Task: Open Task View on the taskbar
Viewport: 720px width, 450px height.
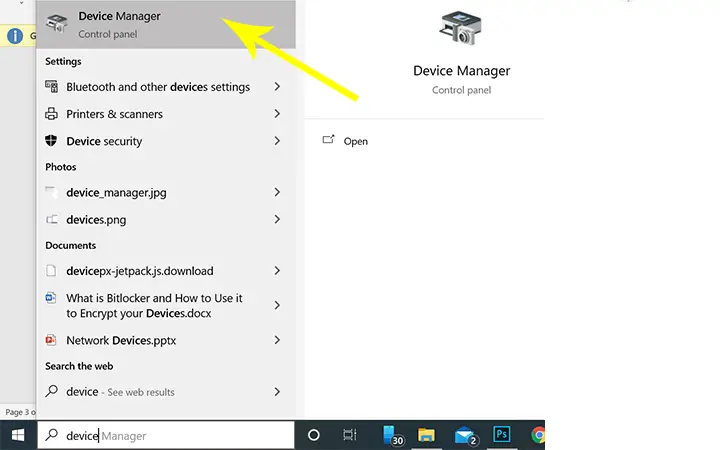Action: click(350, 434)
